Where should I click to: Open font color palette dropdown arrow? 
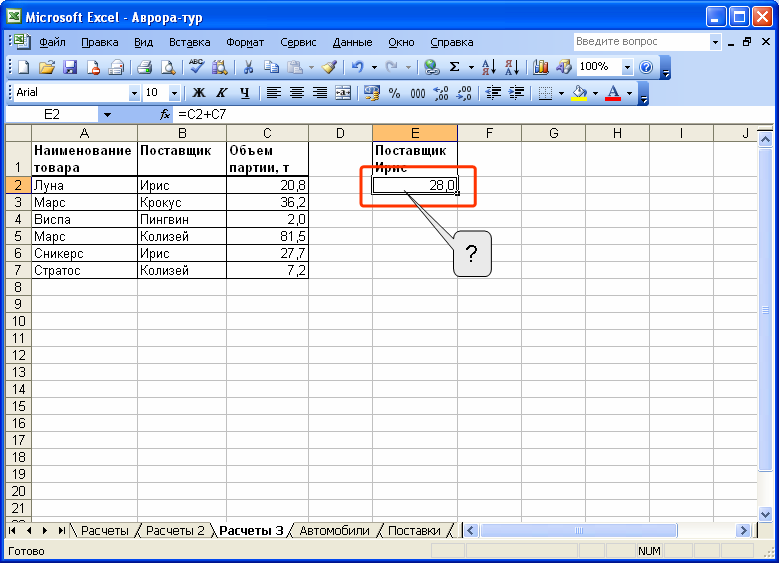629,93
